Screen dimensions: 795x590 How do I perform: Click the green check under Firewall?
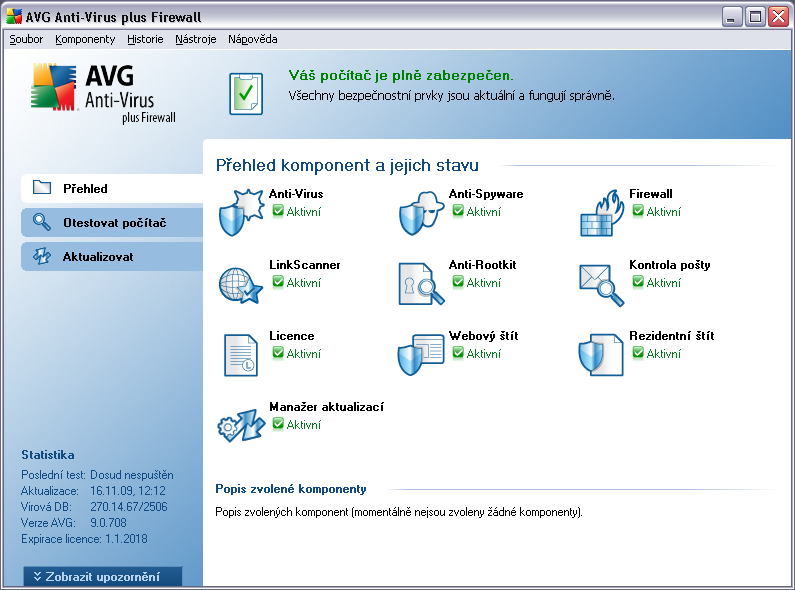638,210
